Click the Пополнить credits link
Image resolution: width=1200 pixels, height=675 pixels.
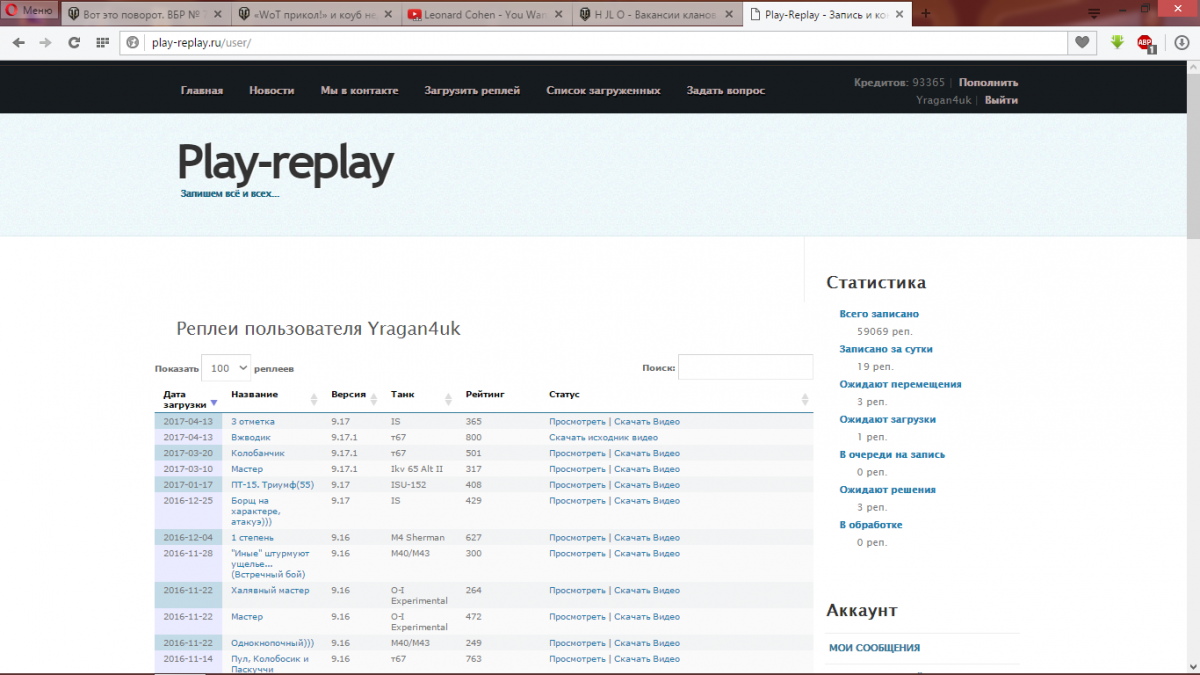point(988,82)
